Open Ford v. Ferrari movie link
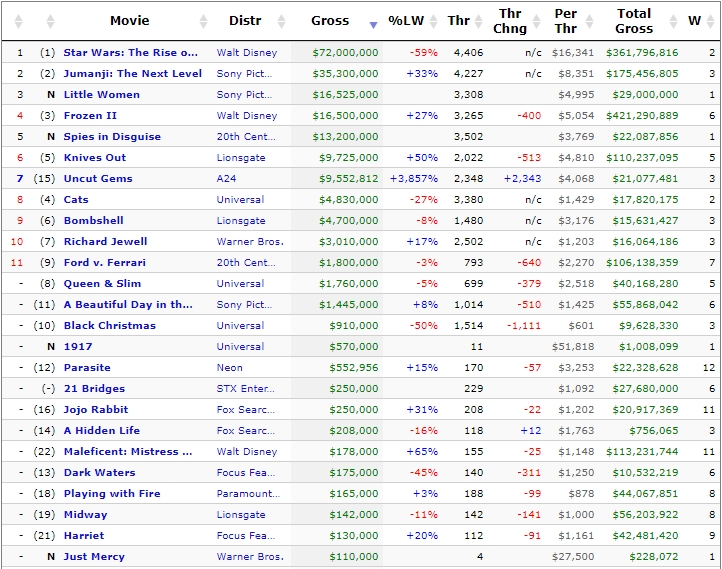The image size is (722, 569). tap(105, 263)
